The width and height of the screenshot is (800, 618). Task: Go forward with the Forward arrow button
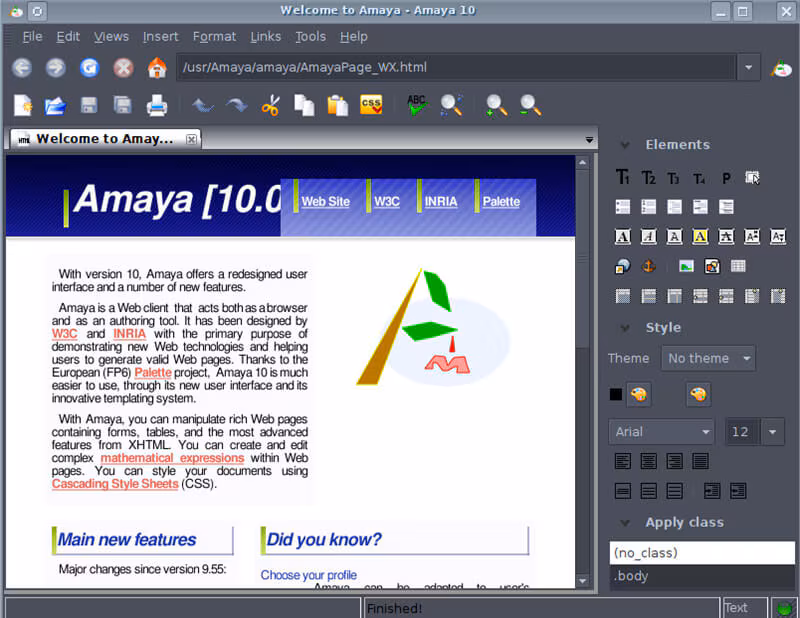[x=56, y=67]
